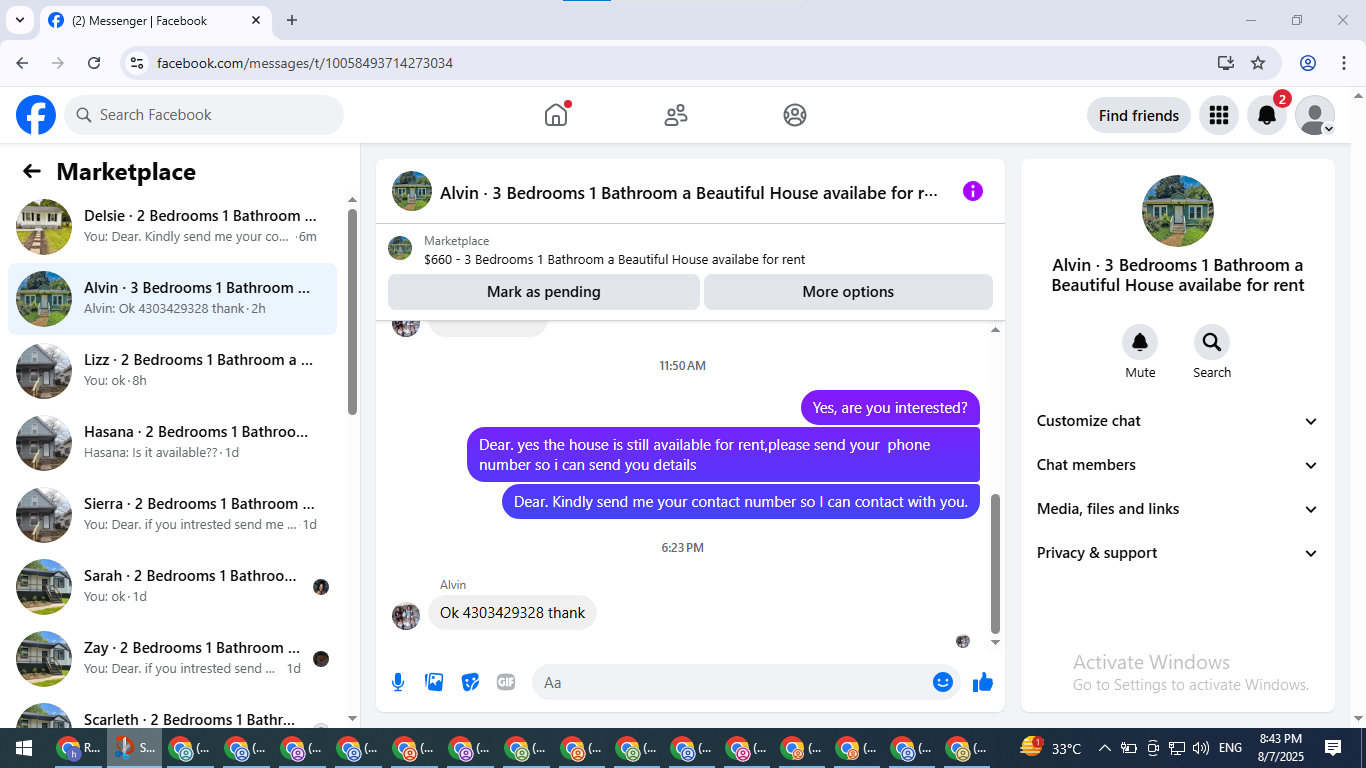
Task: Mute this conversation using the bell icon
Action: pos(1140,342)
